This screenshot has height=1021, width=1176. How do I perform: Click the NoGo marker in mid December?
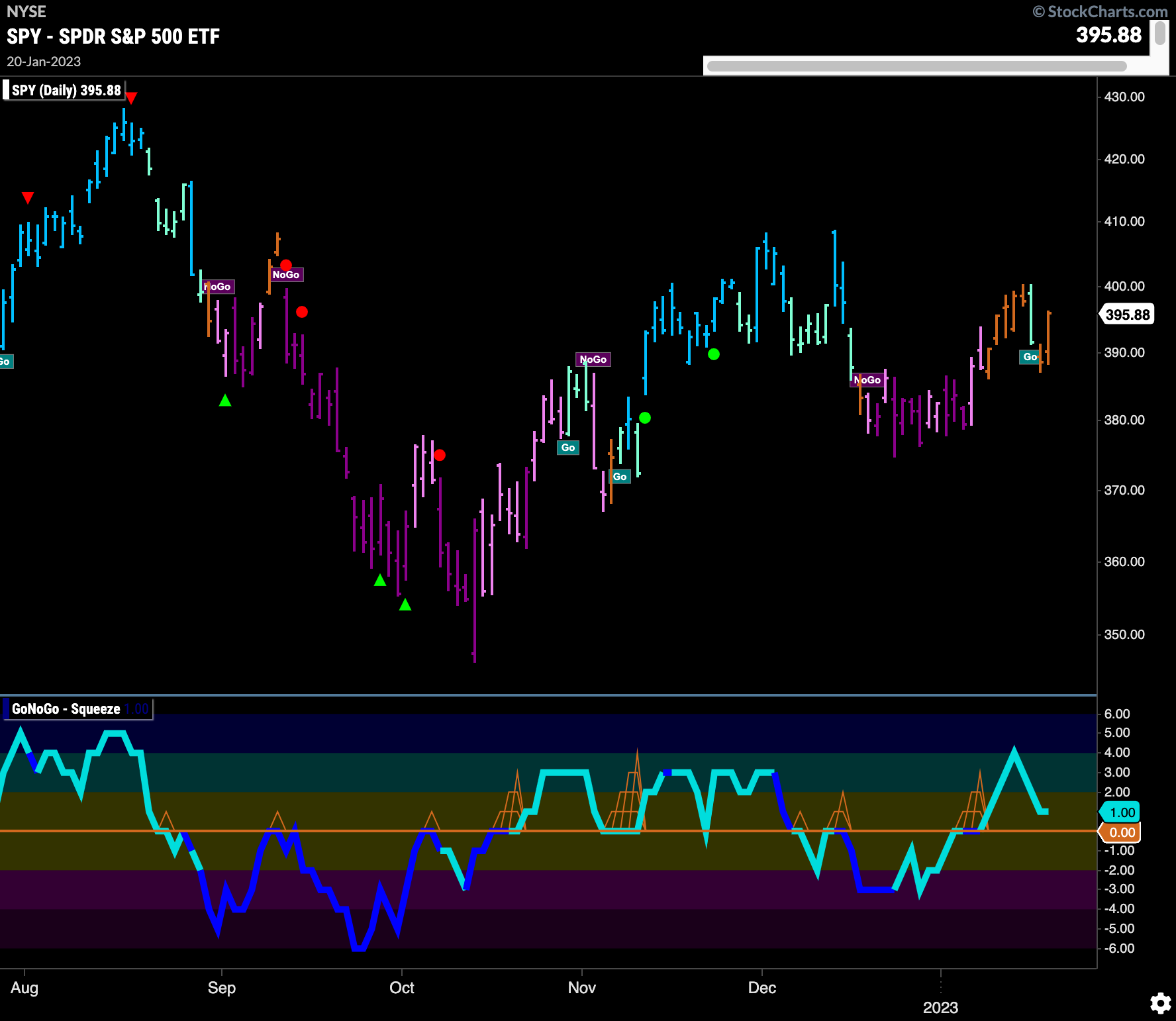[x=867, y=380]
